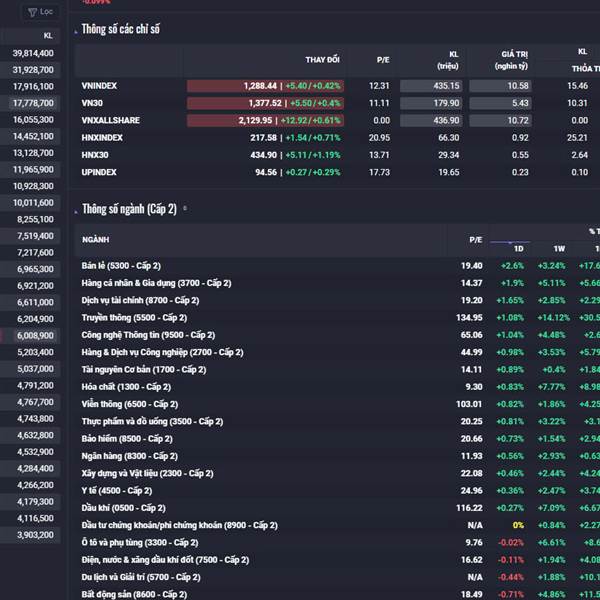
Task: Collapse the Thông số các chỉ số section
Action: 76,31
